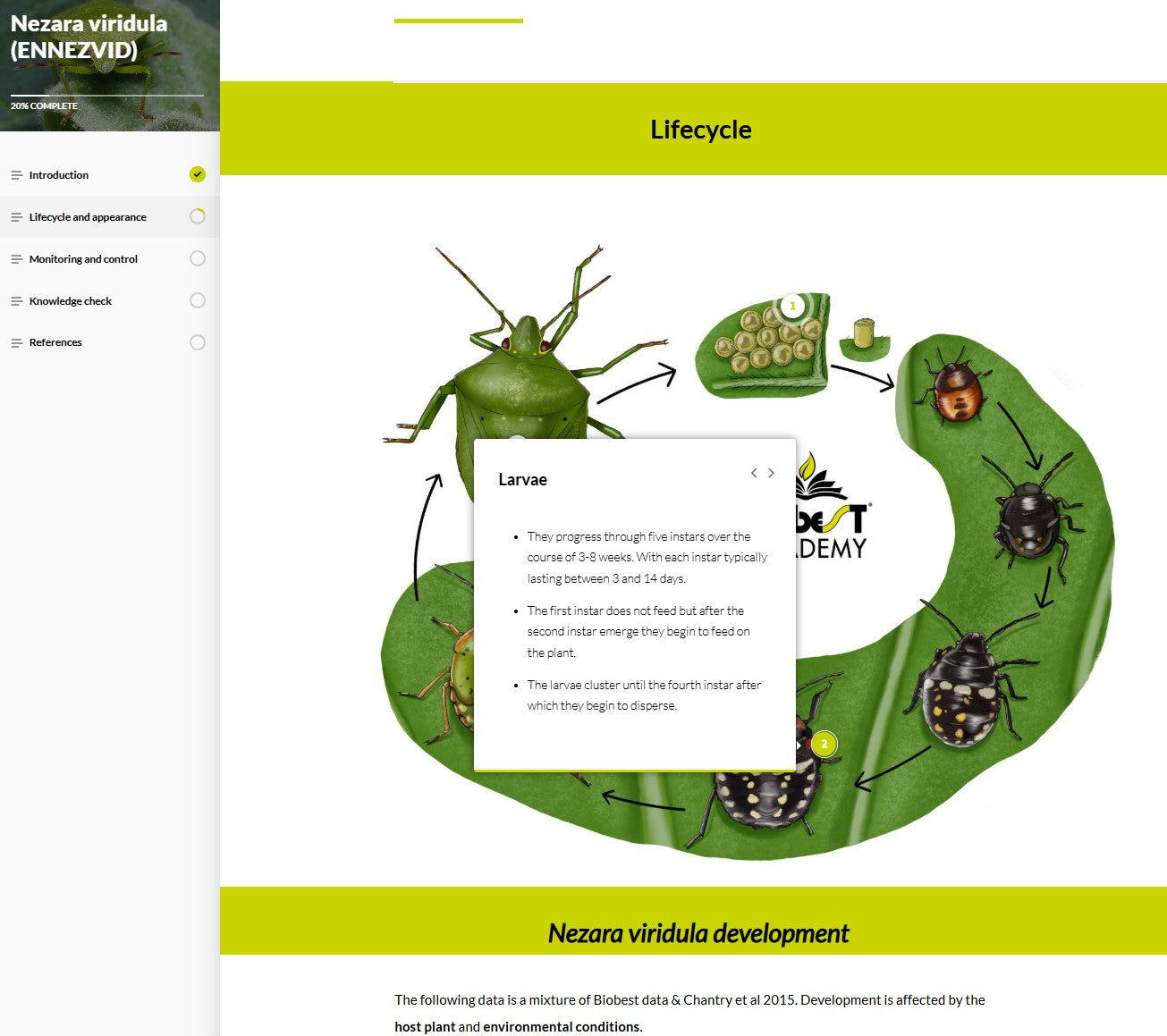
Task: Click the previous chevron in the Larvae popup
Action: coord(754,473)
